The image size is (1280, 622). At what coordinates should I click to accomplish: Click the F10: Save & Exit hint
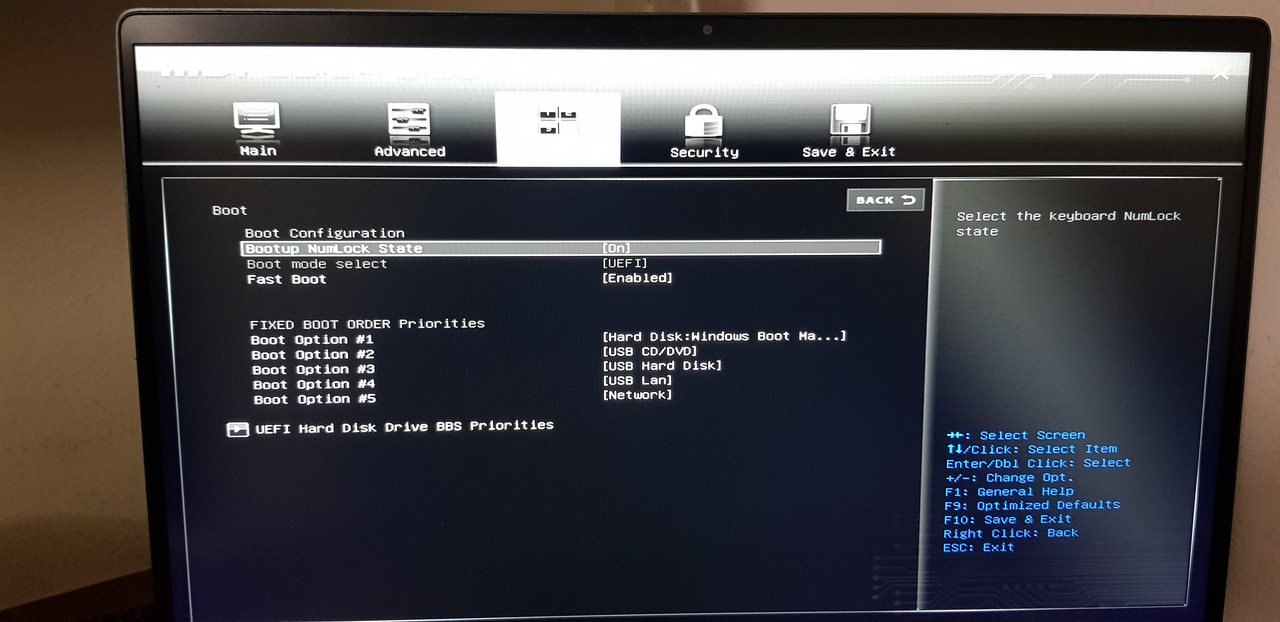[x=1007, y=520]
